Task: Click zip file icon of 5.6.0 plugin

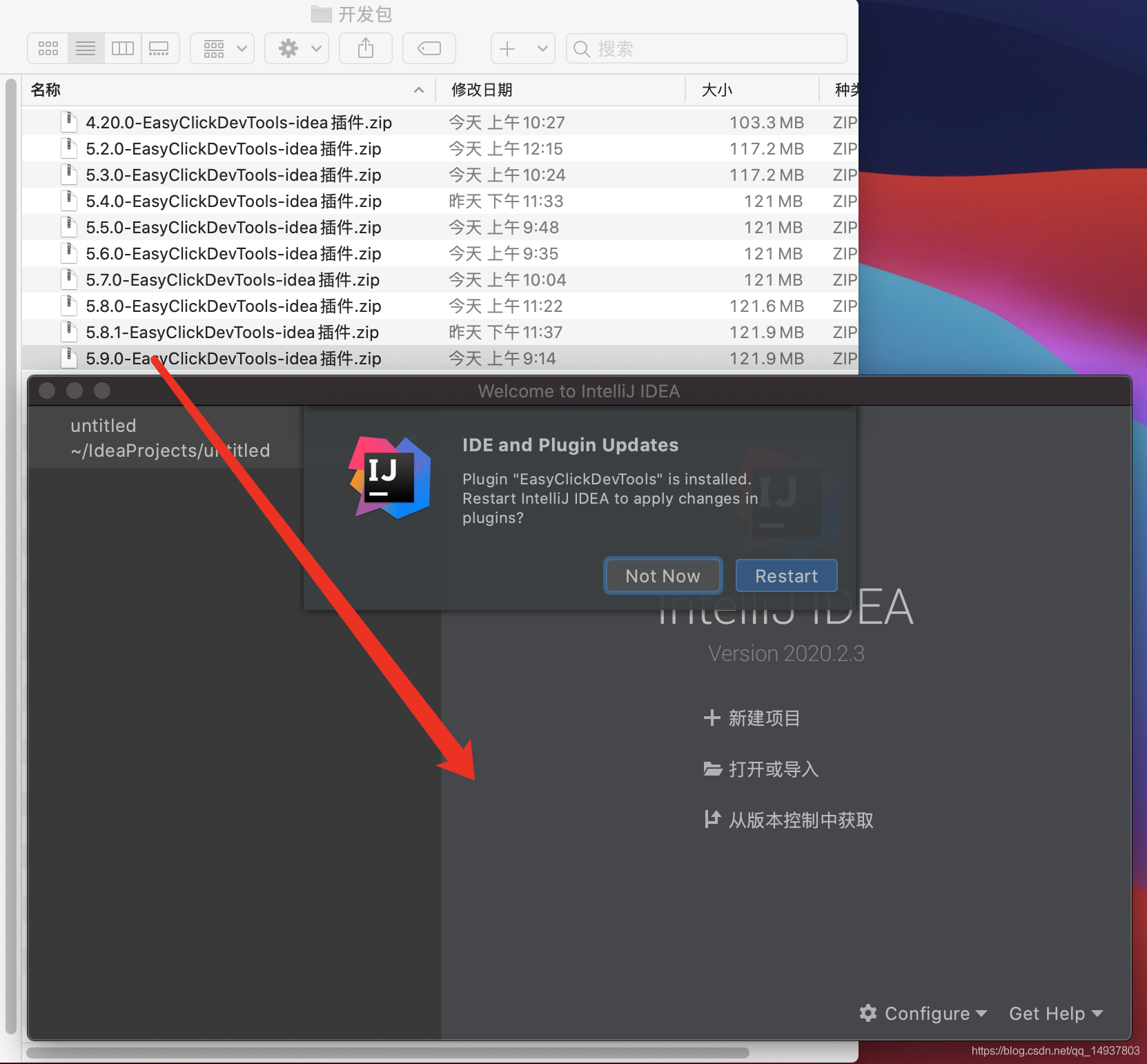Action: pos(68,253)
